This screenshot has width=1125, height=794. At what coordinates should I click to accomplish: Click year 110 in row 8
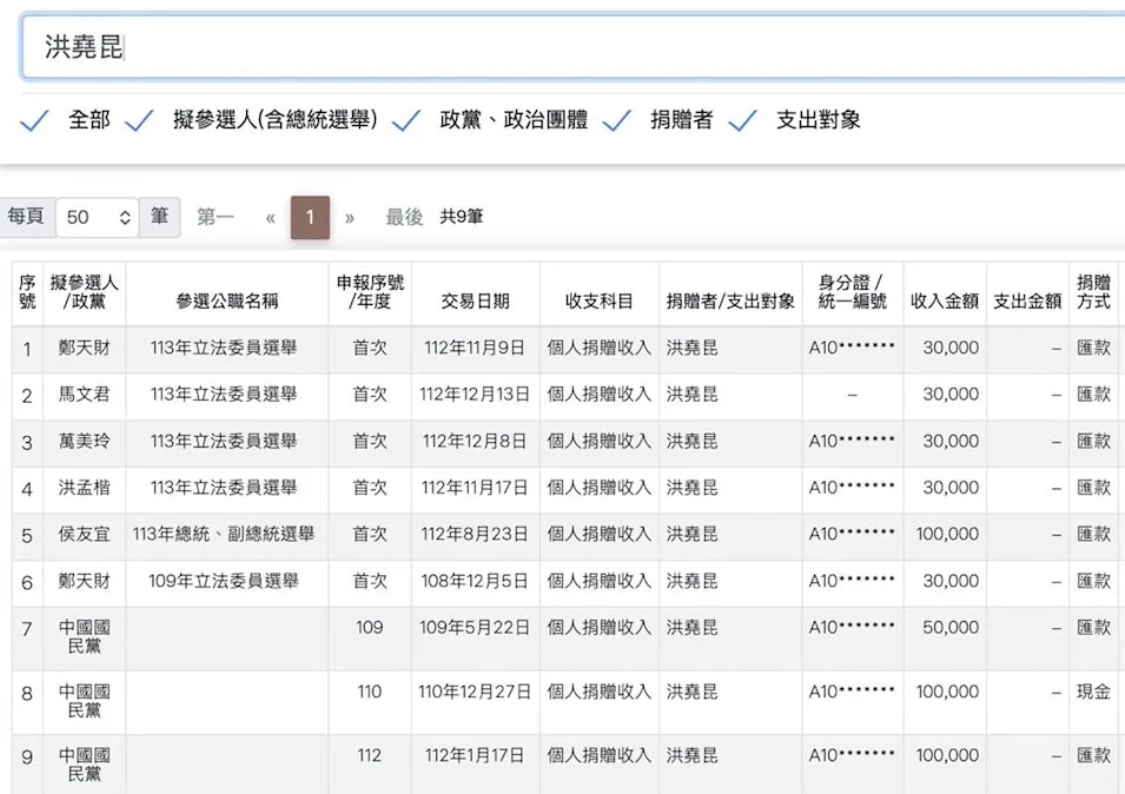(x=369, y=691)
